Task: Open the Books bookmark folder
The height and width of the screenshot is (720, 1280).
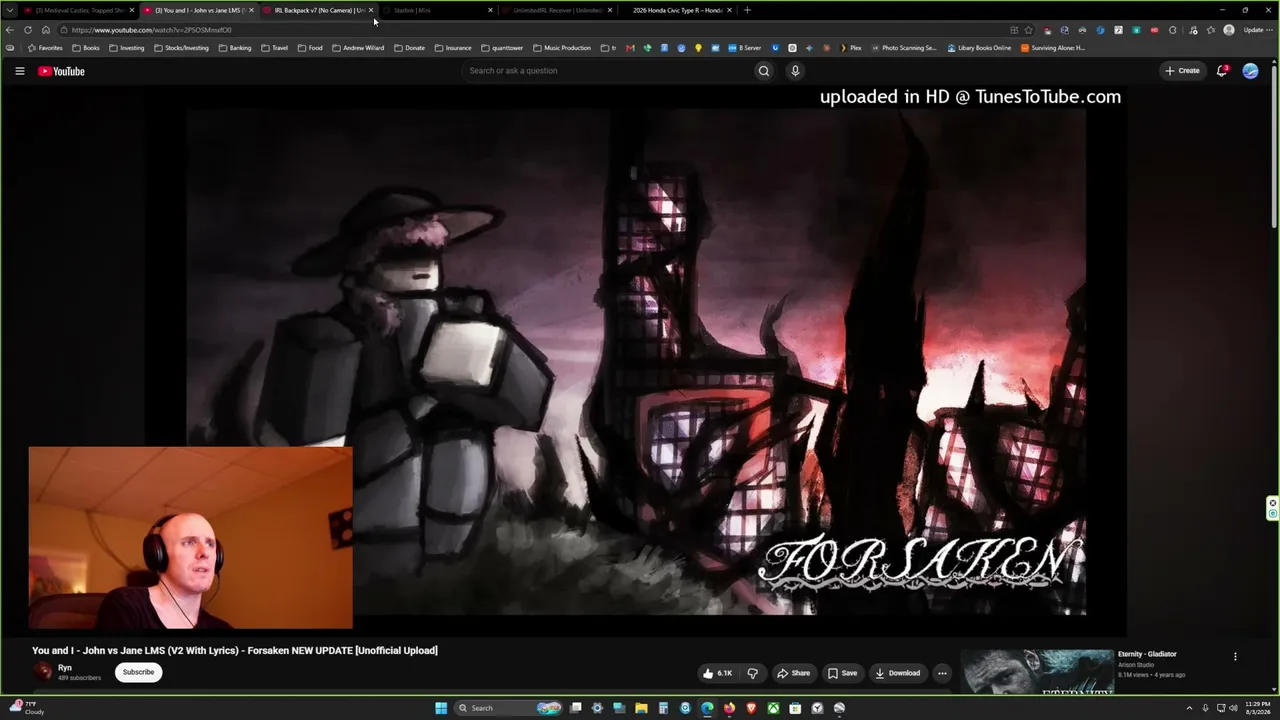Action: point(85,48)
